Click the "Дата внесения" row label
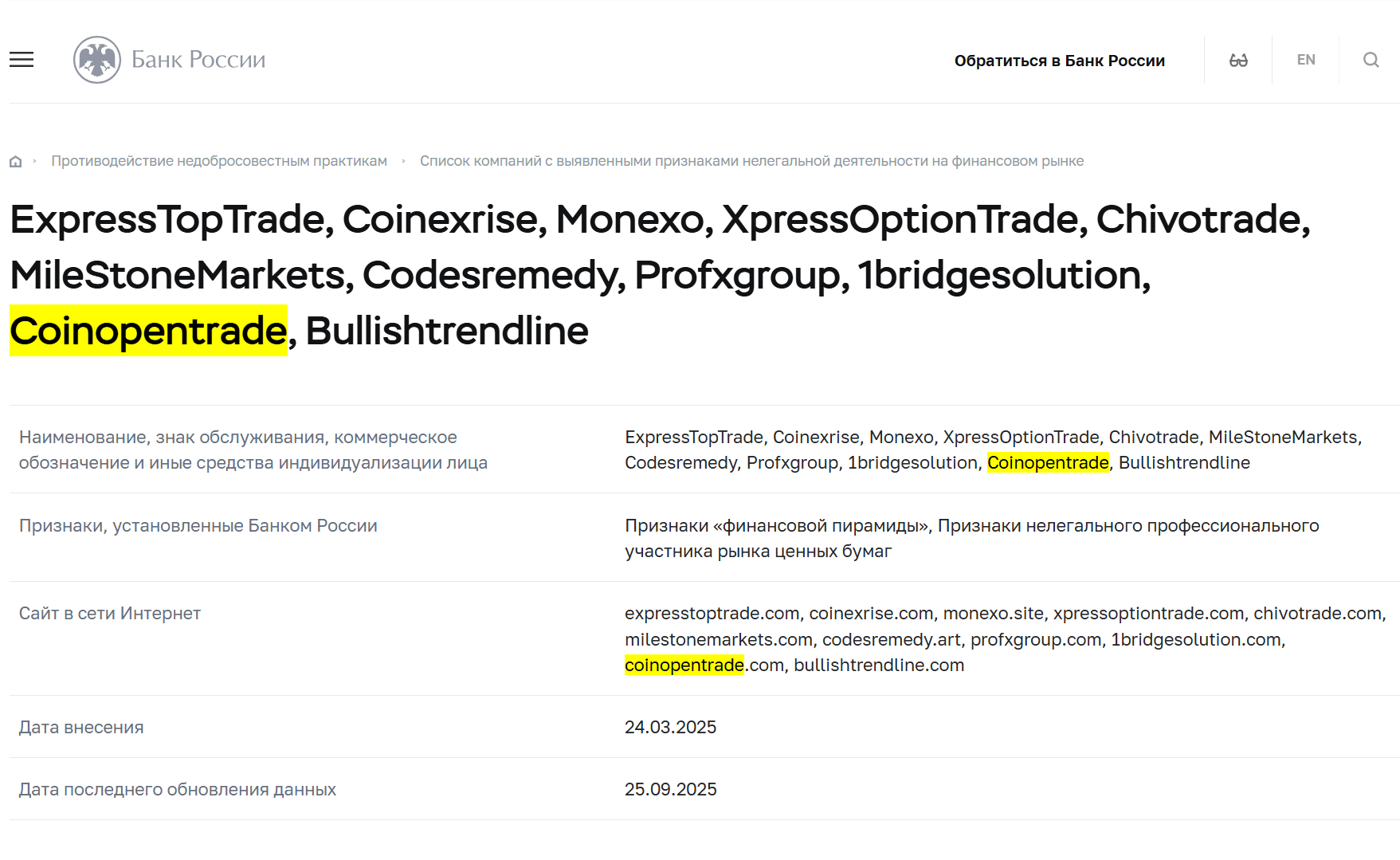 coord(81,727)
